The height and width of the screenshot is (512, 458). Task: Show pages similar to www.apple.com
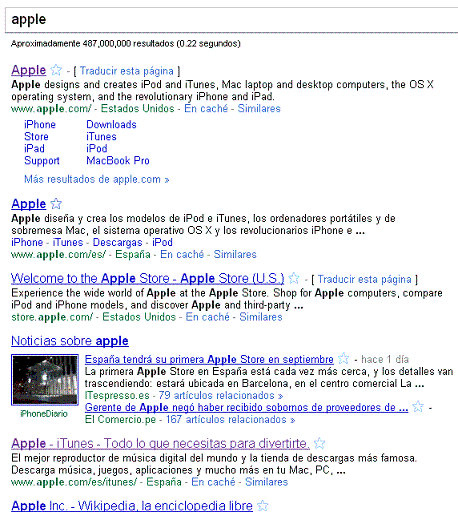click(x=259, y=109)
